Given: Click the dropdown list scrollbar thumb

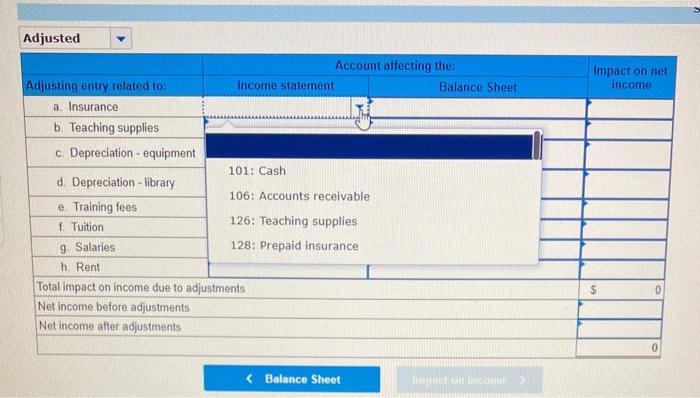Looking at the screenshot, I should [537, 145].
